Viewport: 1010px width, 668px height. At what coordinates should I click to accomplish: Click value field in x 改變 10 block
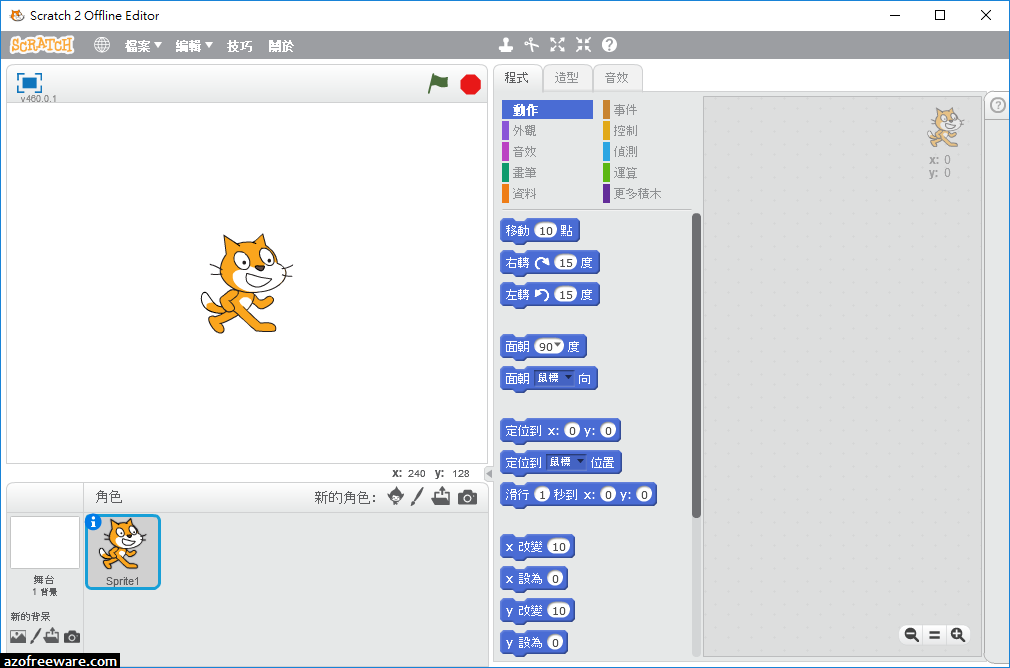tap(558, 546)
